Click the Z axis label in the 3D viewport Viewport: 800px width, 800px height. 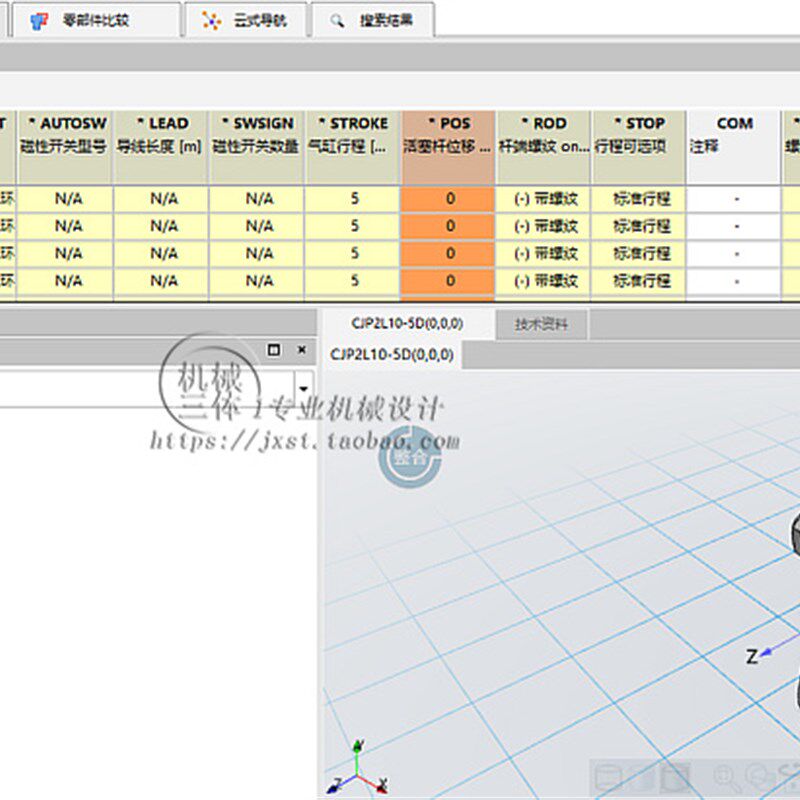(x=752, y=657)
